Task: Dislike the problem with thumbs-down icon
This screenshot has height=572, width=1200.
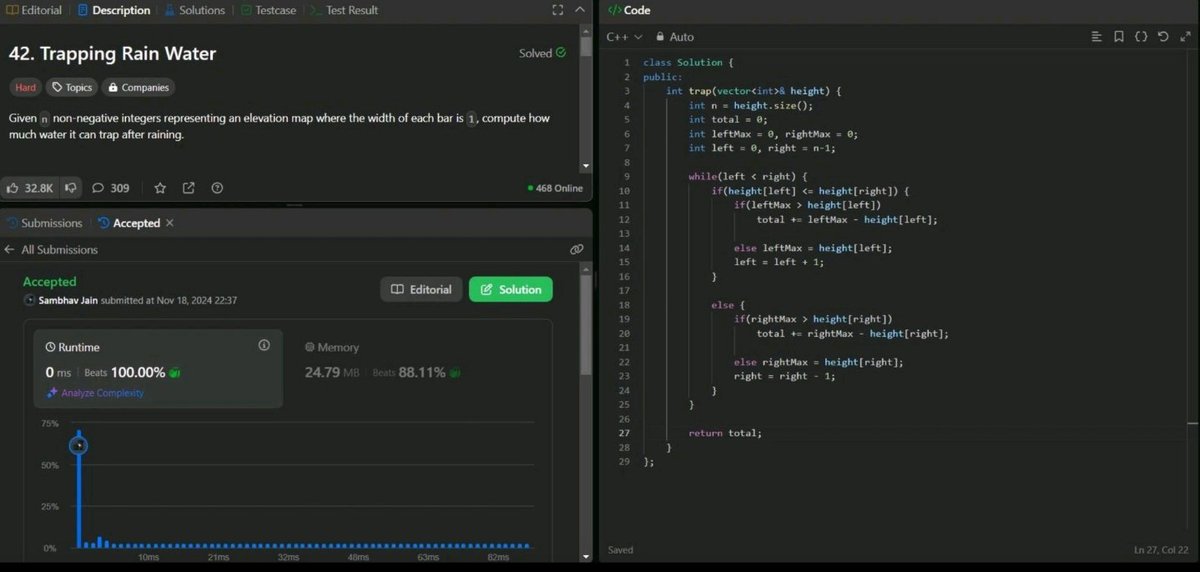Action: (x=71, y=187)
